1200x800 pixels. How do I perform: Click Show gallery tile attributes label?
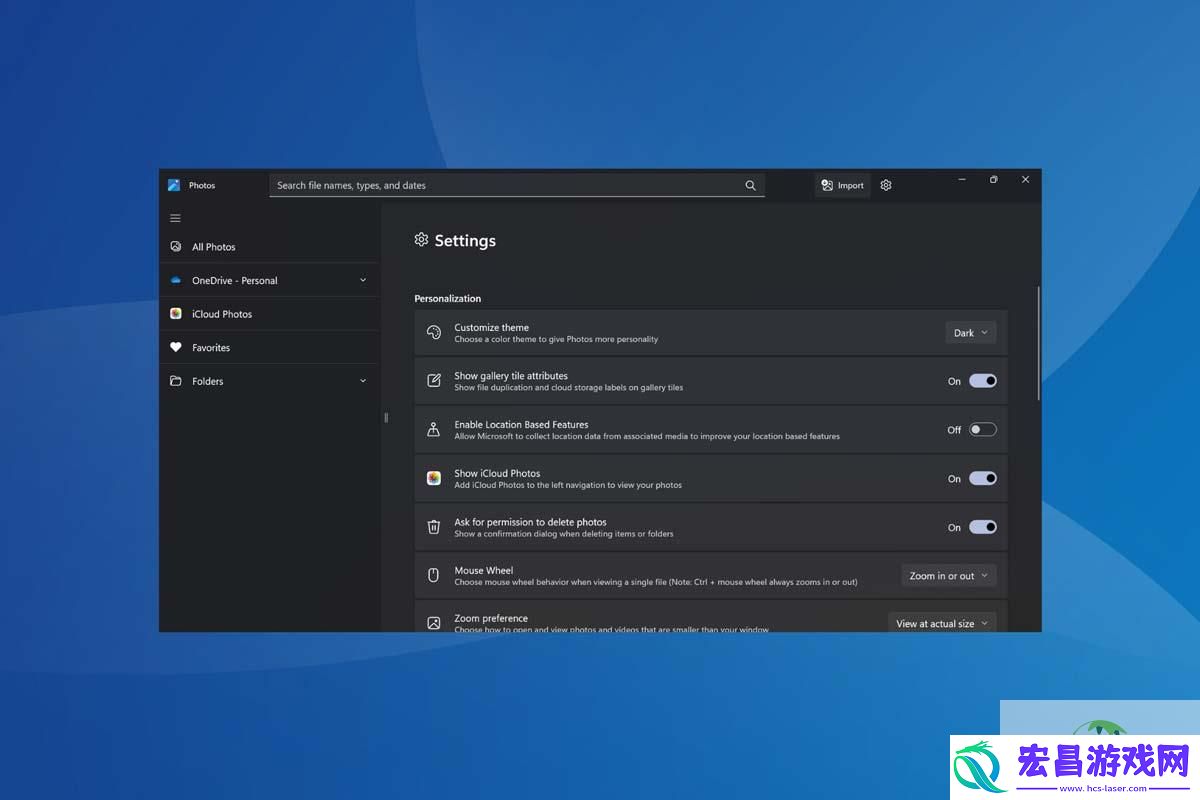511,376
